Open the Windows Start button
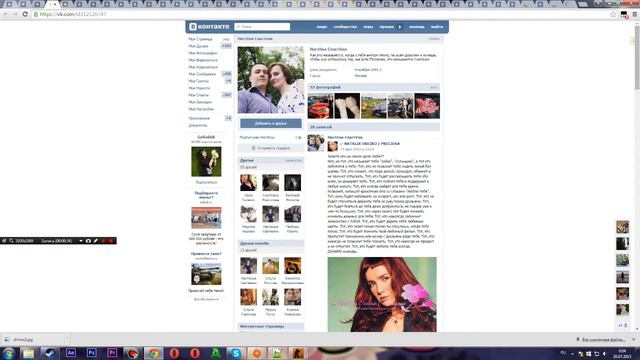 pyautogui.click(x=8, y=353)
